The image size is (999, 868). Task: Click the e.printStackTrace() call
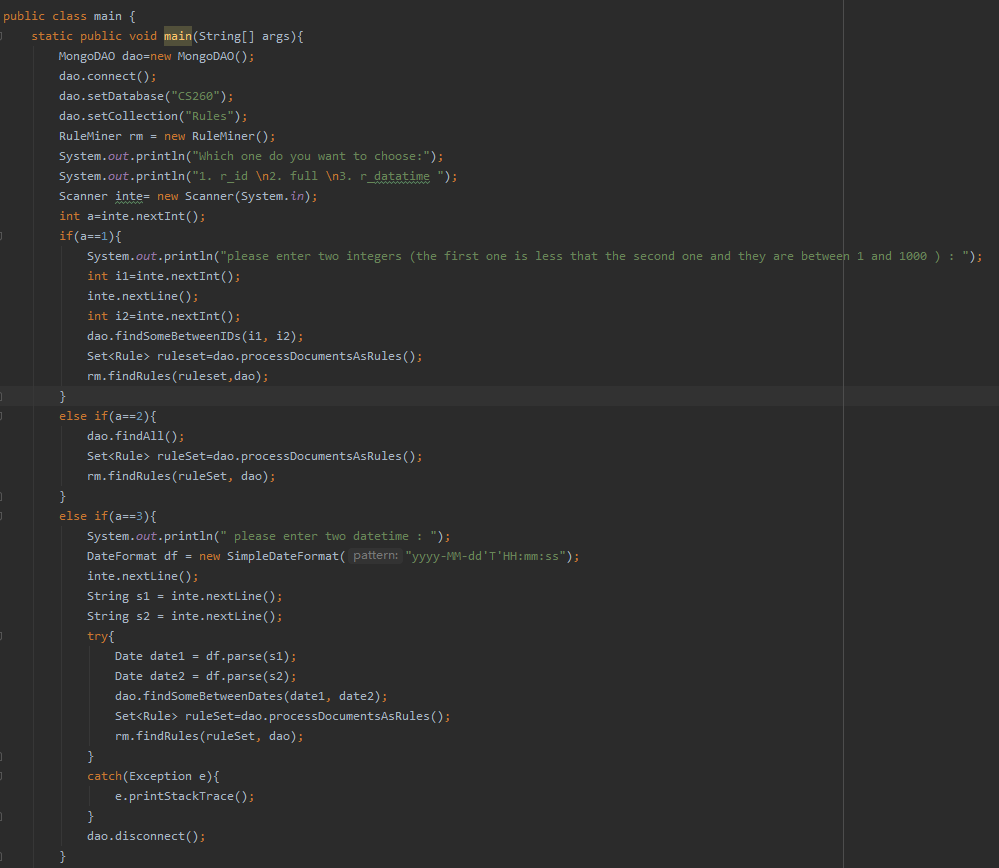[185, 796]
